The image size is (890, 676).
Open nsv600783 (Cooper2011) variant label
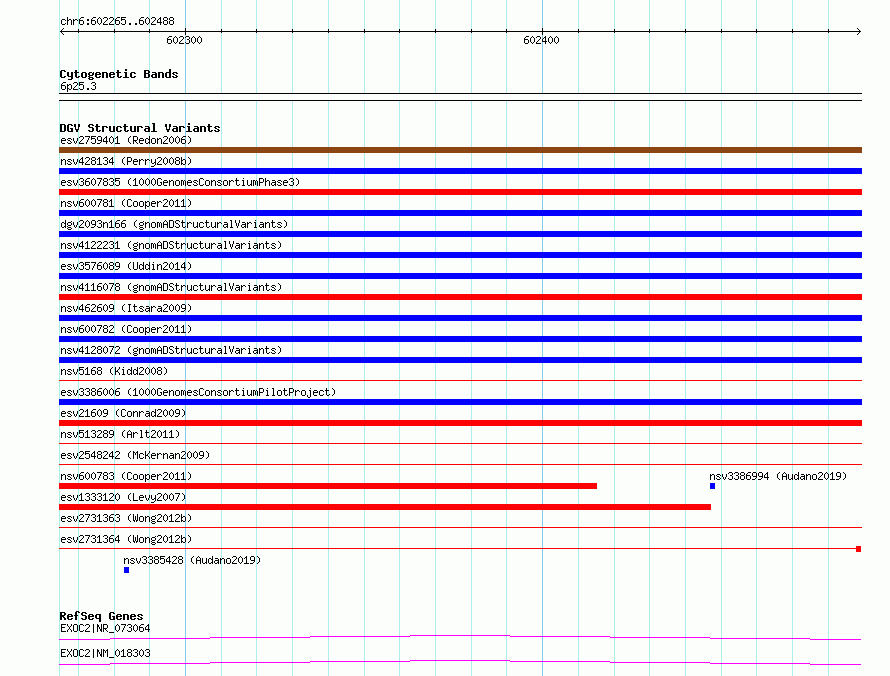[126, 476]
